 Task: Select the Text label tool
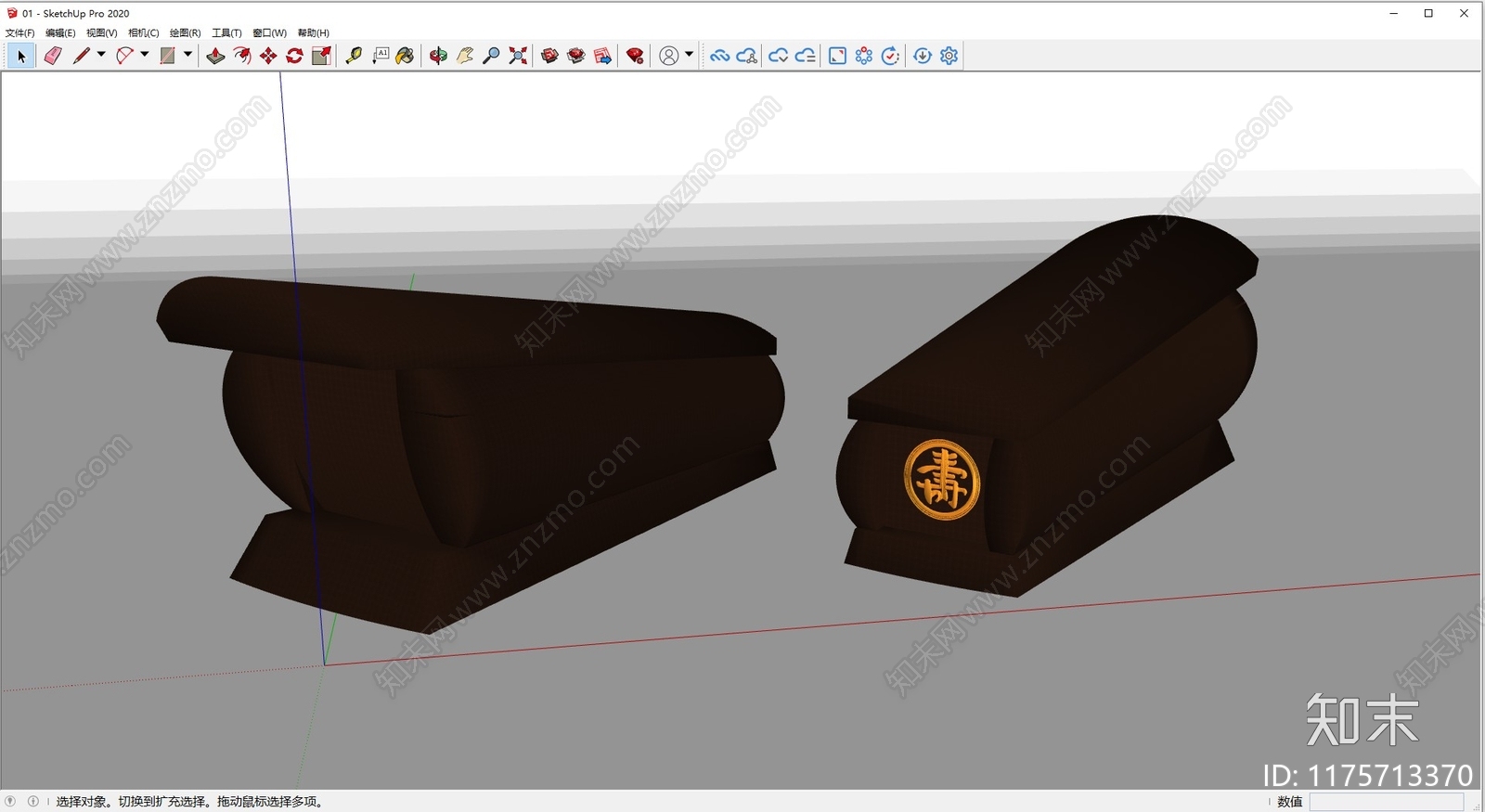(381, 57)
